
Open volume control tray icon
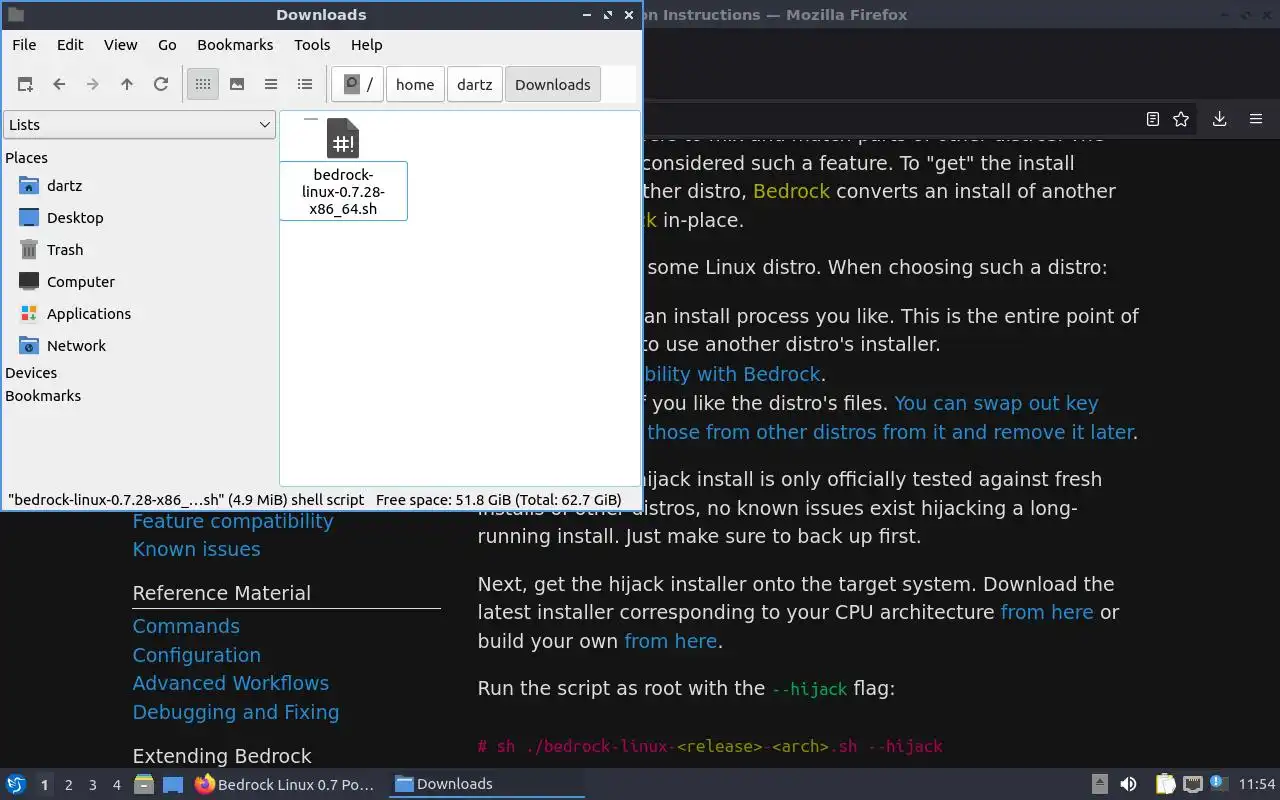pyautogui.click(x=1129, y=785)
